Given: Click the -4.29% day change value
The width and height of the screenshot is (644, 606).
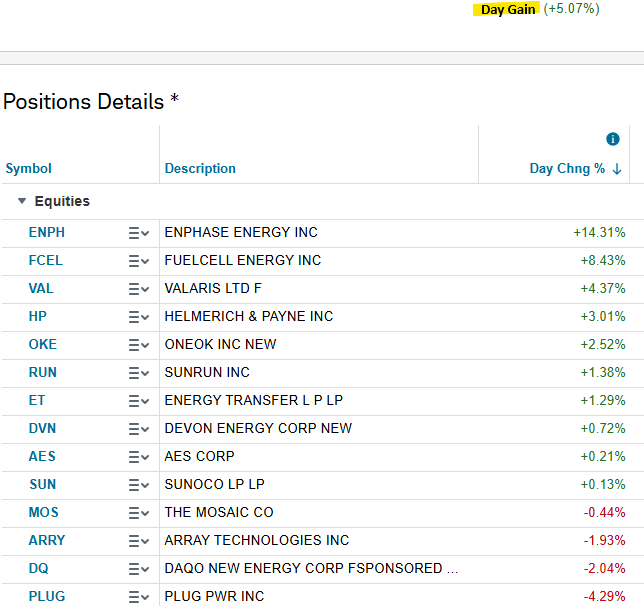Looking at the screenshot, I should [x=604, y=596].
